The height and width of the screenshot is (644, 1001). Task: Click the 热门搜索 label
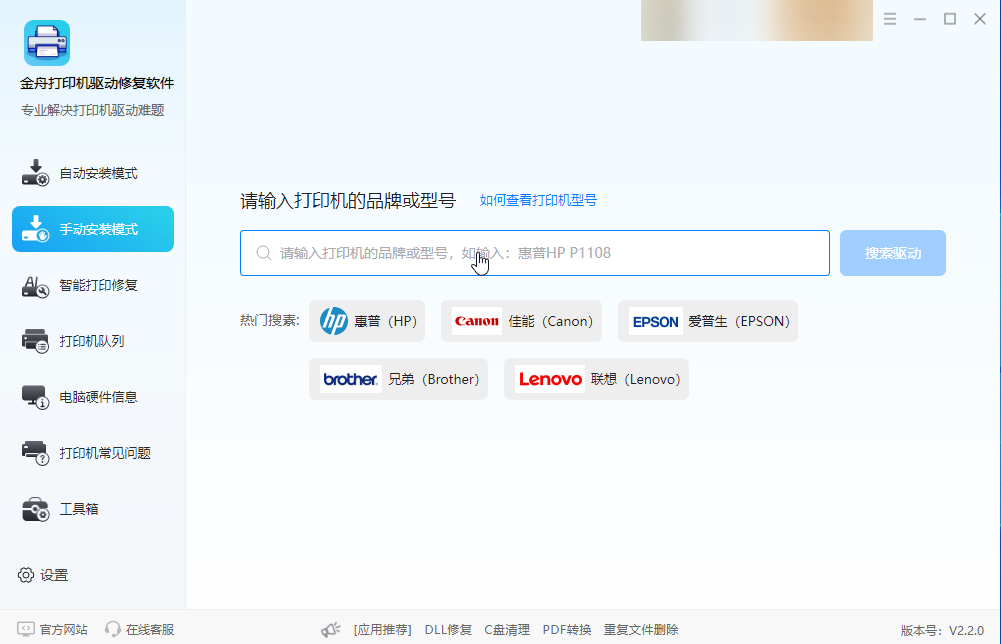click(269, 320)
